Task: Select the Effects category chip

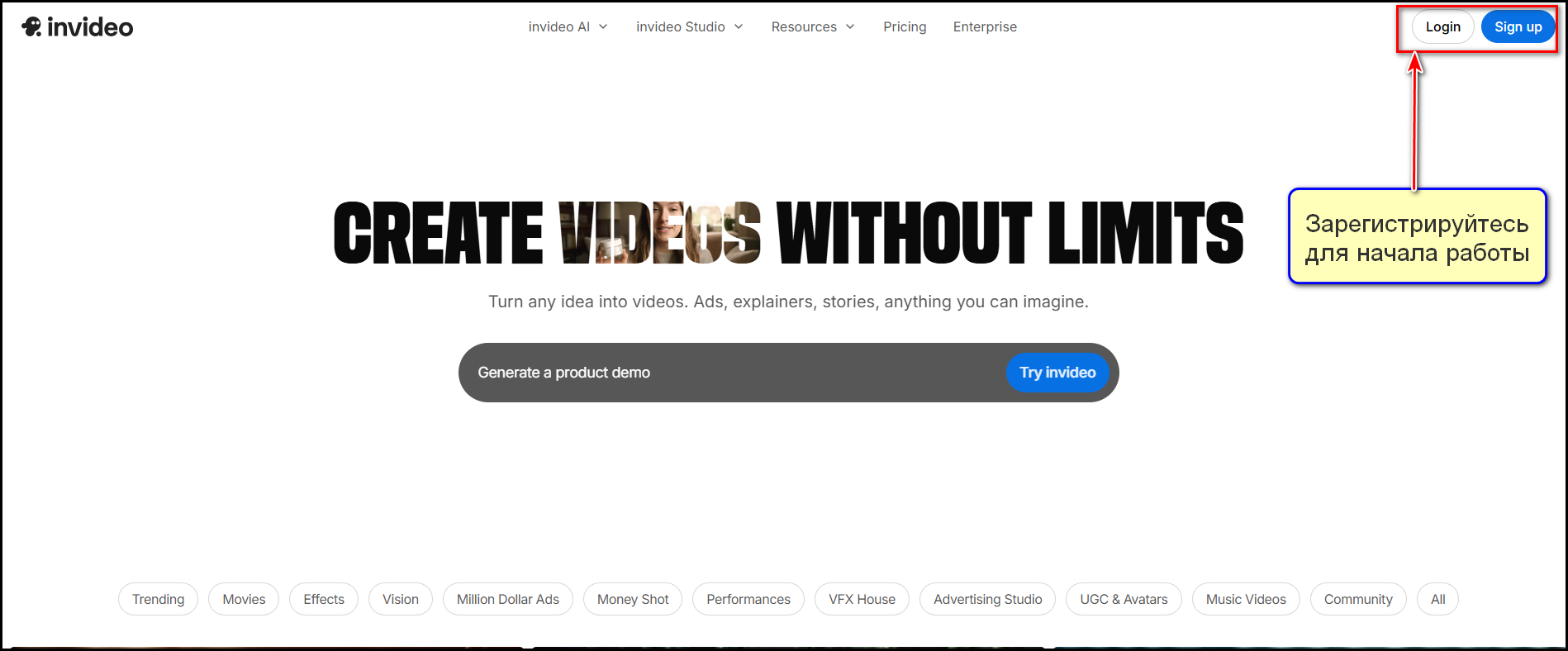Action: [x=324, y=599]
